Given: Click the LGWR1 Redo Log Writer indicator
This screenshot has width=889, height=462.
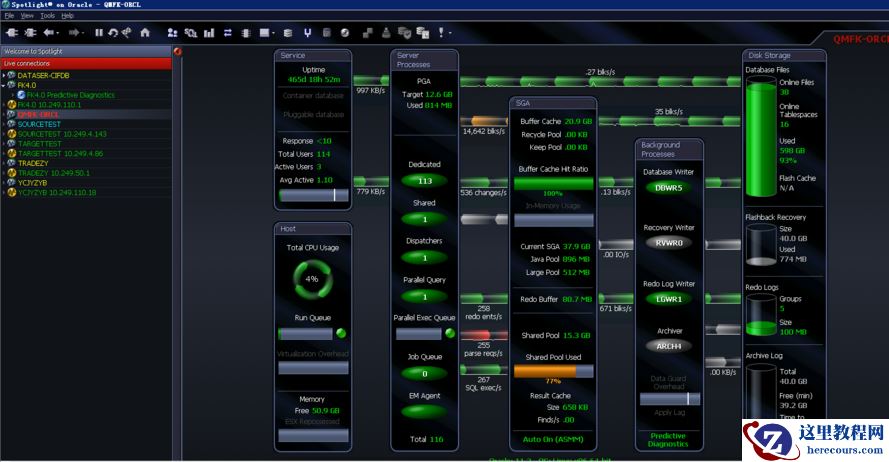Looking at the screenshot, I should click(x=669, y=299).
